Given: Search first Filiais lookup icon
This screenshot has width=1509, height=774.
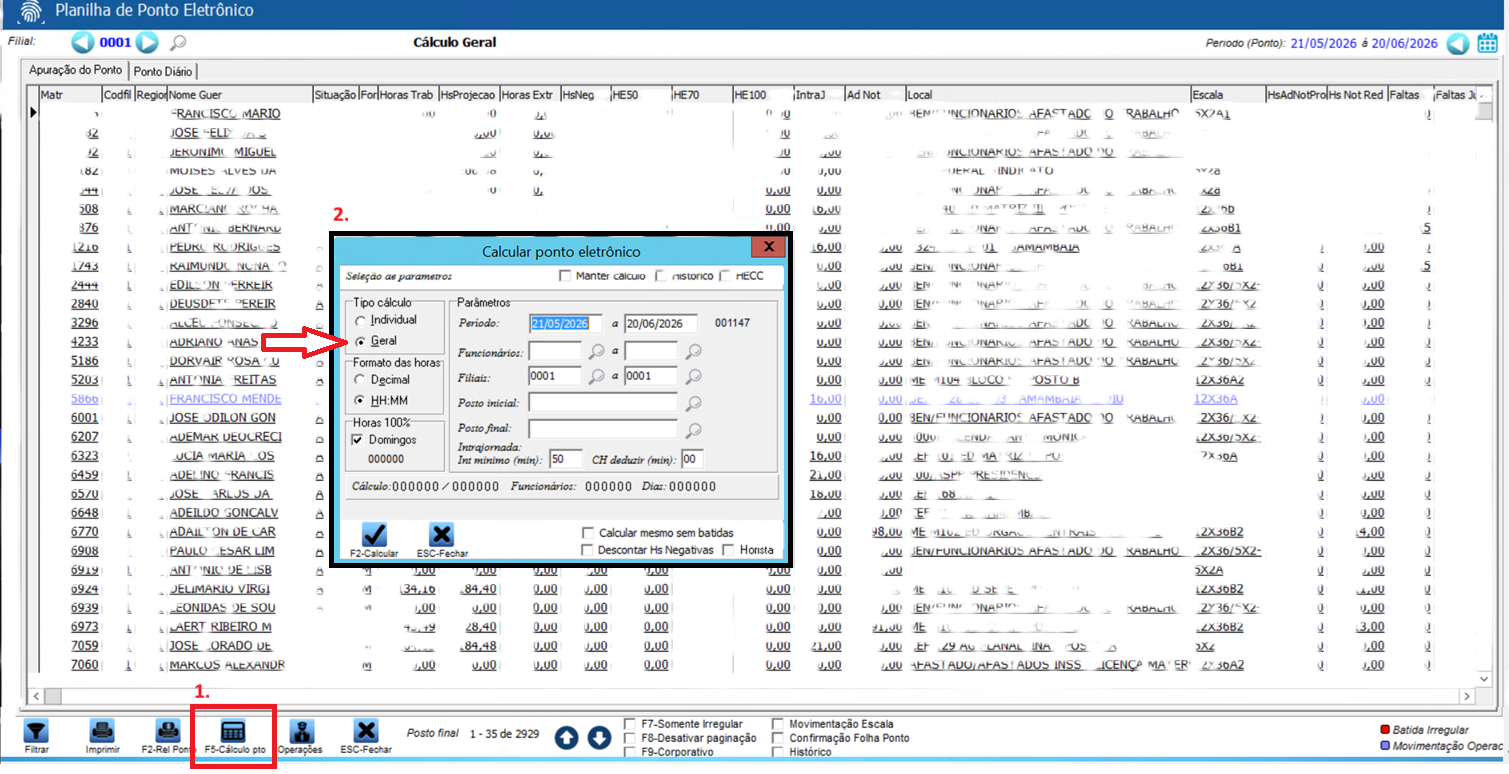Looking at the screenshot, I should [x=596, y=376].
